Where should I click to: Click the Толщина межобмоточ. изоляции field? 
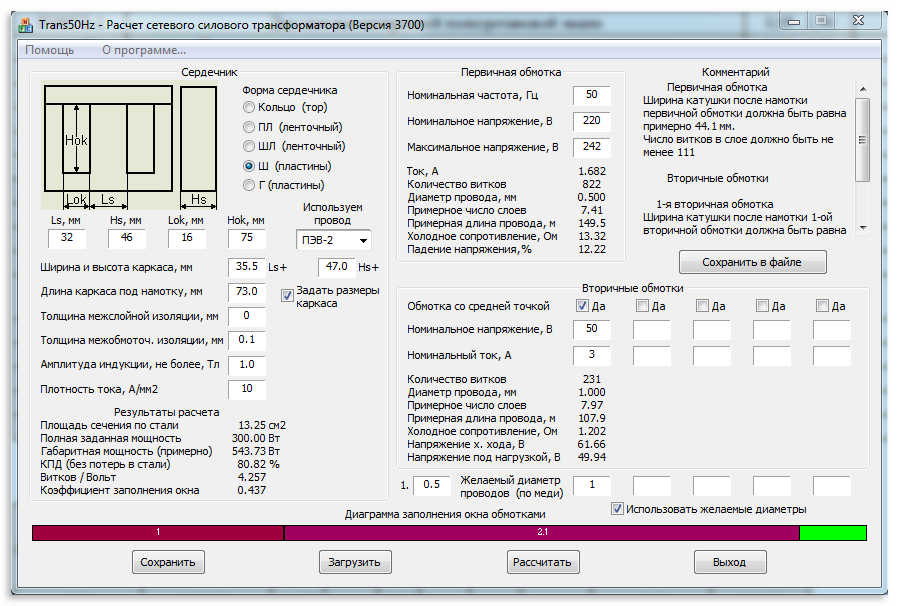tap(247, 341)
